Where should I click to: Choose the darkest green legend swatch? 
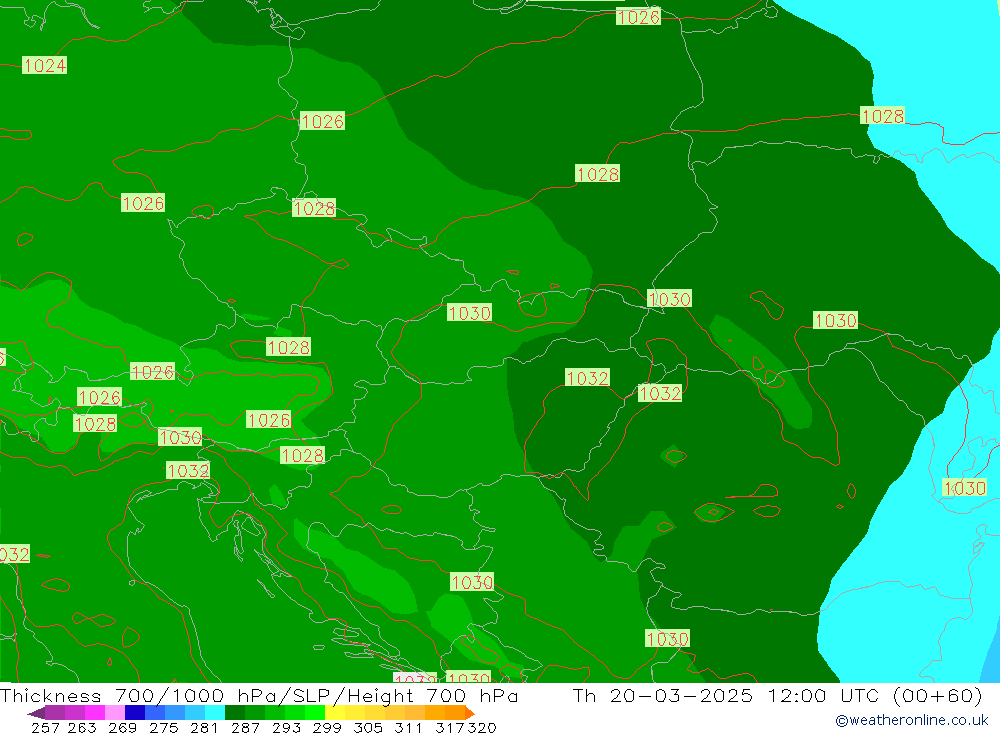[x=235, y=713]
